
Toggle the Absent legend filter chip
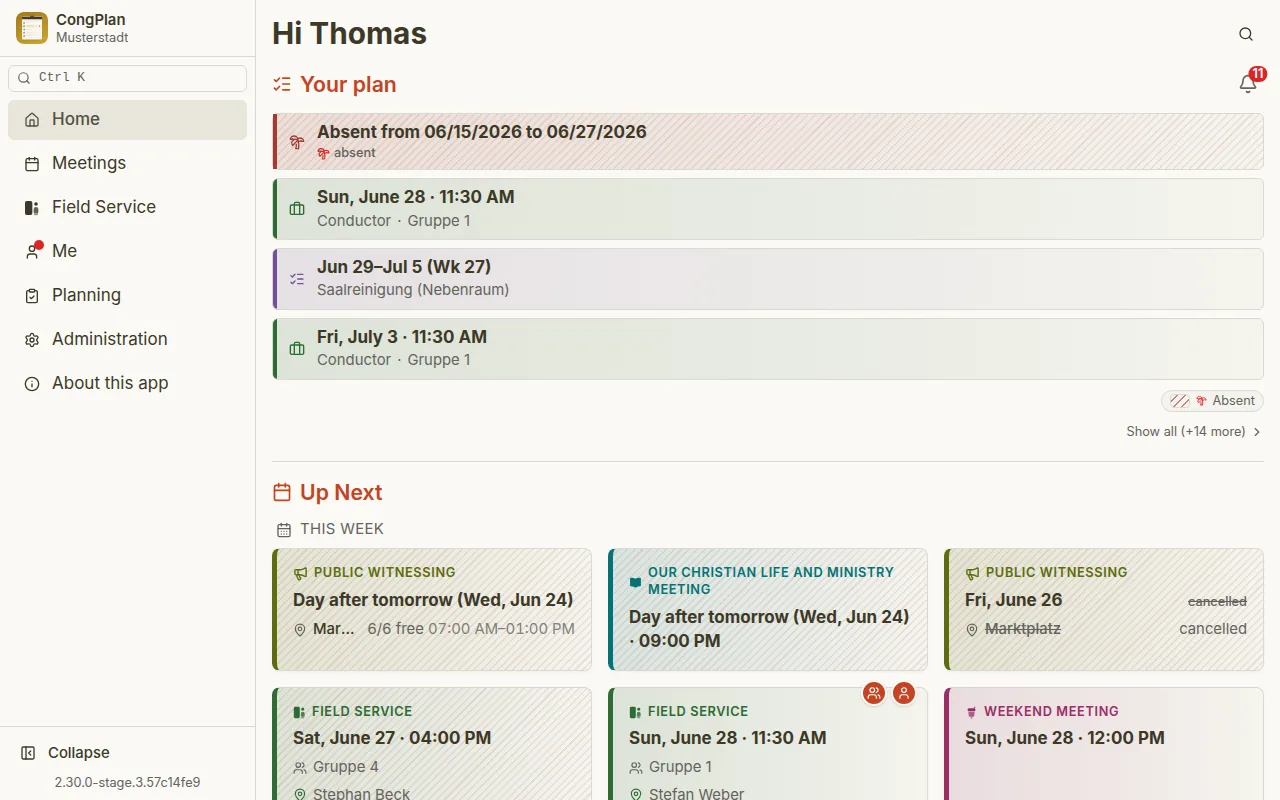click(x=1212, y=401)
